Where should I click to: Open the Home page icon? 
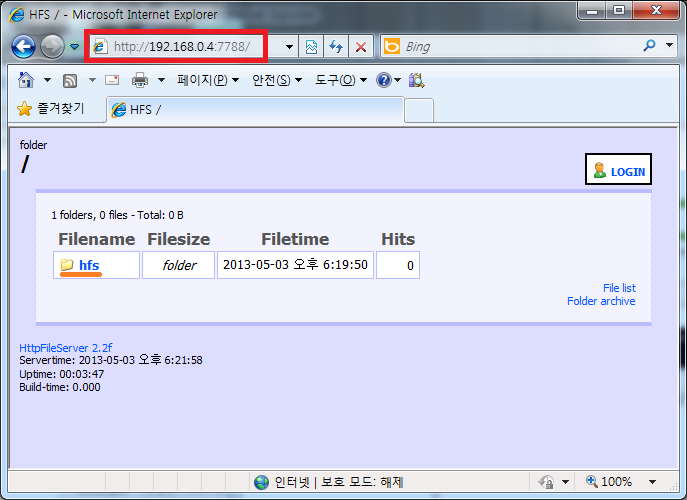click(x=26, y=80)
